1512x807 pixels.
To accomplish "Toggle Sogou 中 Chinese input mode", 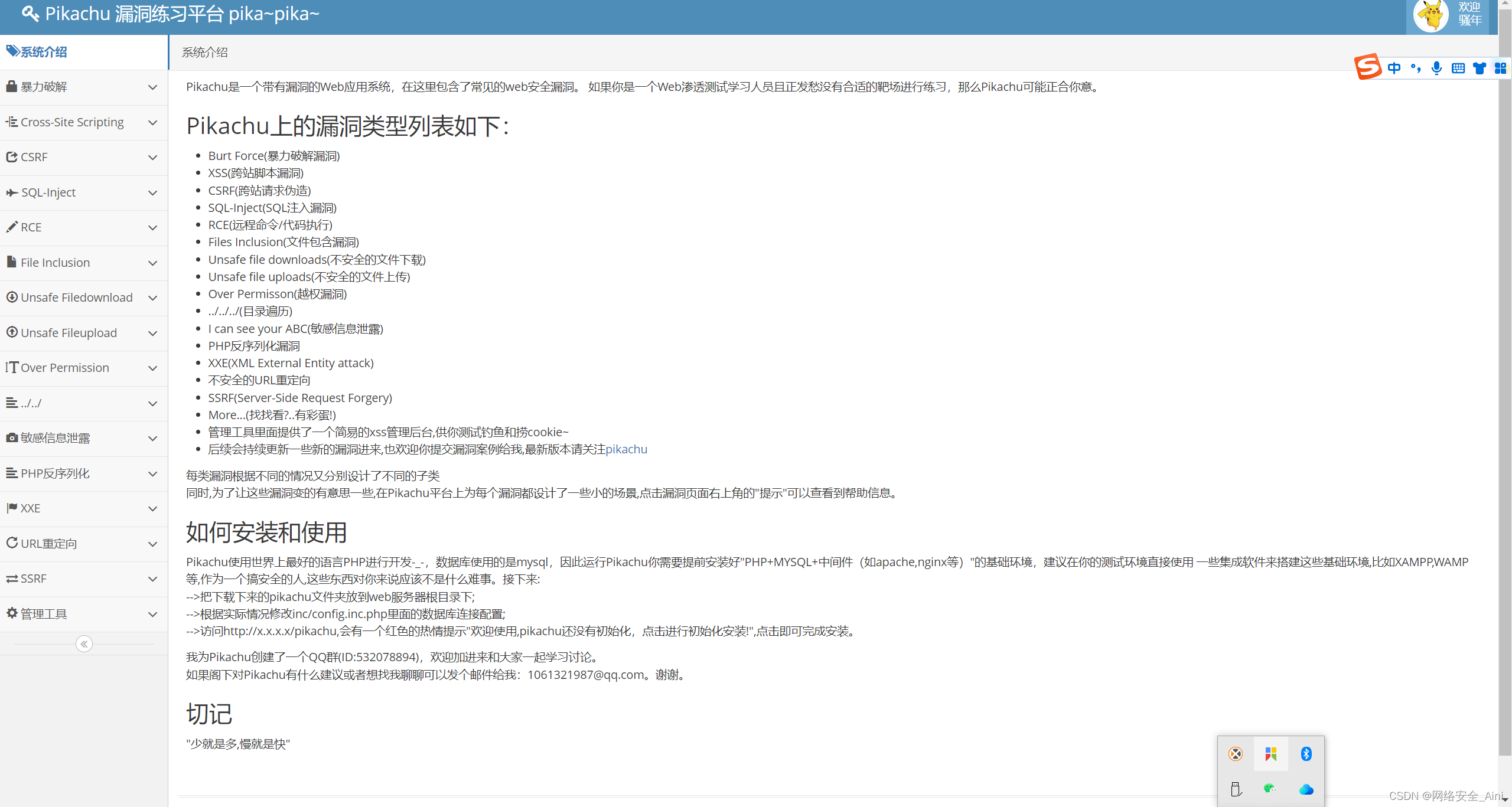I will click(1394, 68).
